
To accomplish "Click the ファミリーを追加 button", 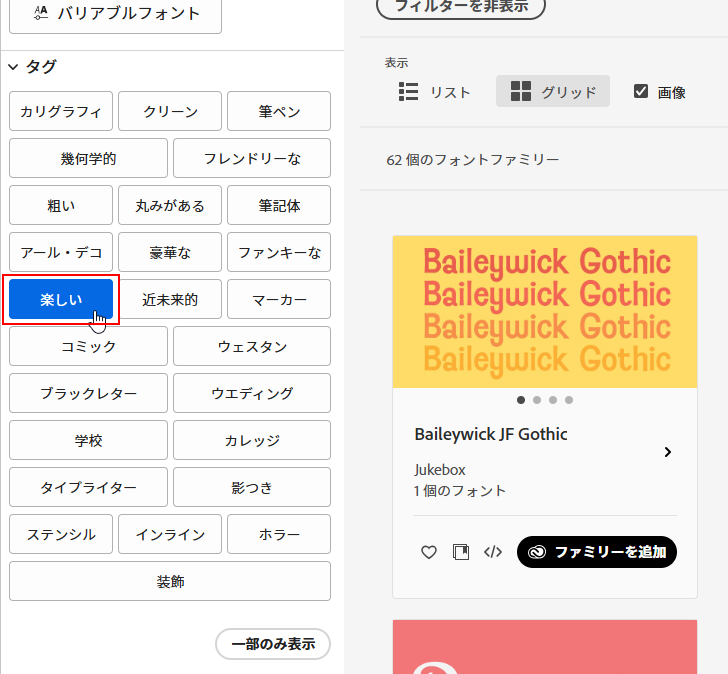I will pos(597,552).
